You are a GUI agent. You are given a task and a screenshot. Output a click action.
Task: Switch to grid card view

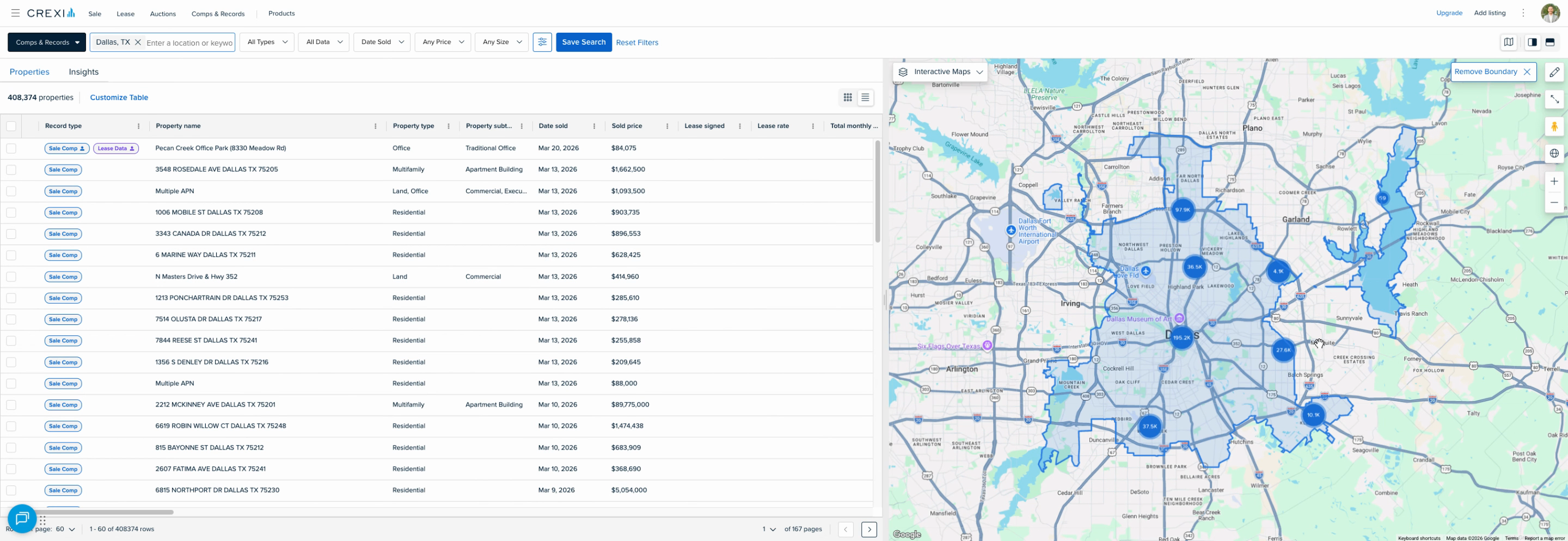click(x=847, y=97)
